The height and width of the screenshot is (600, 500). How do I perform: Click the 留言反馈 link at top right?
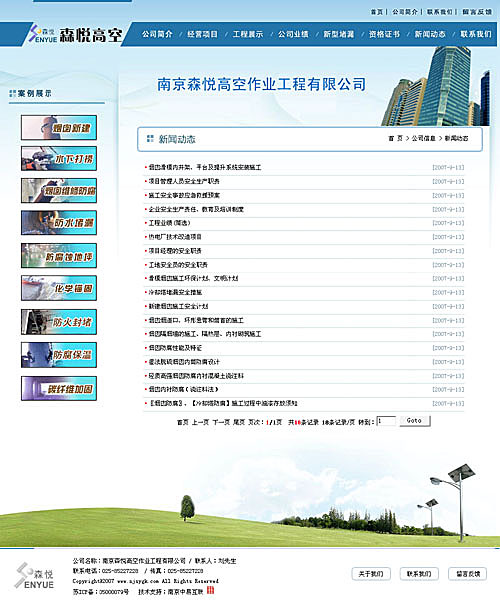pos(477,12)
